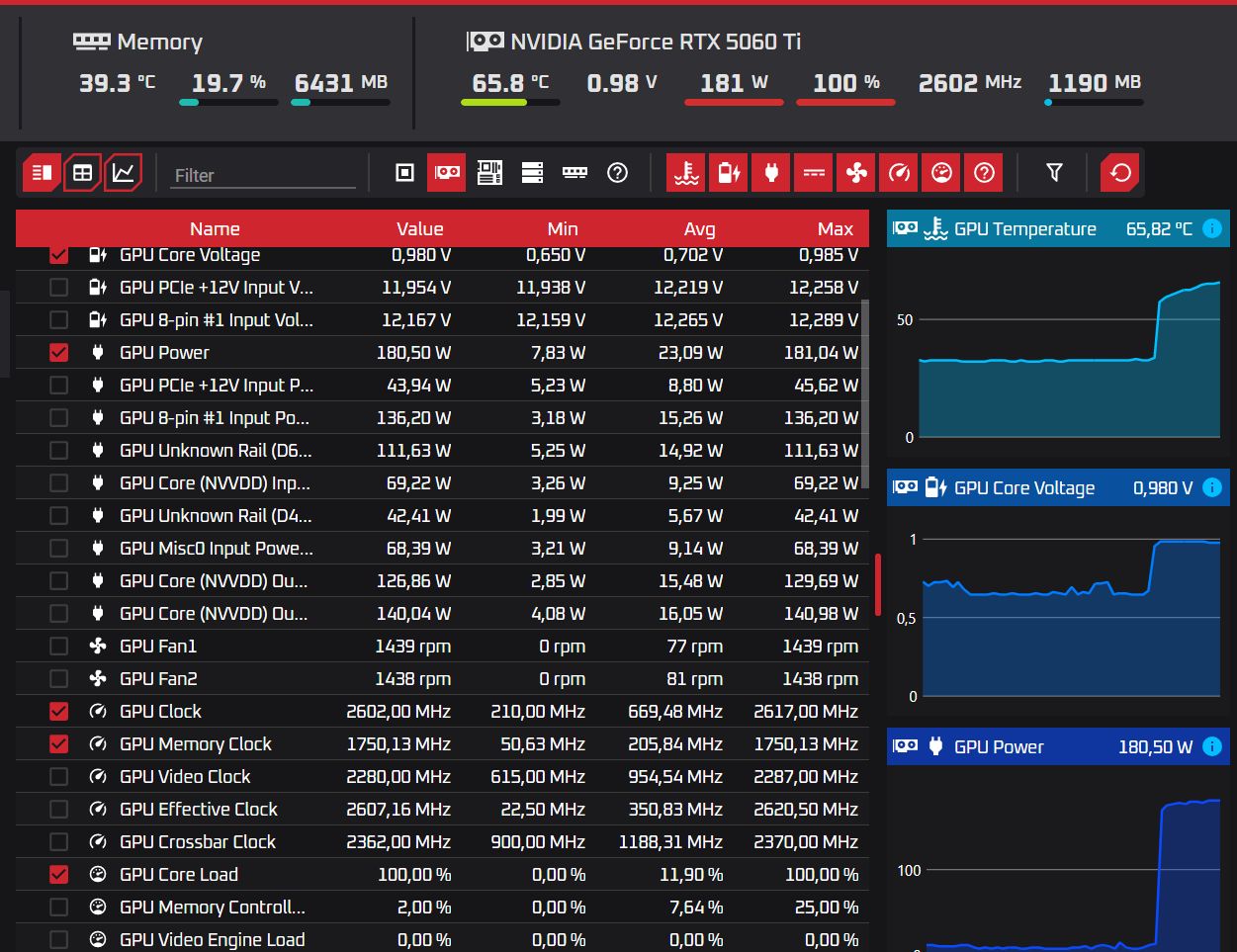
Task: Click into the Filter text field
Action: pyautogui.click(x=262, y=175)
